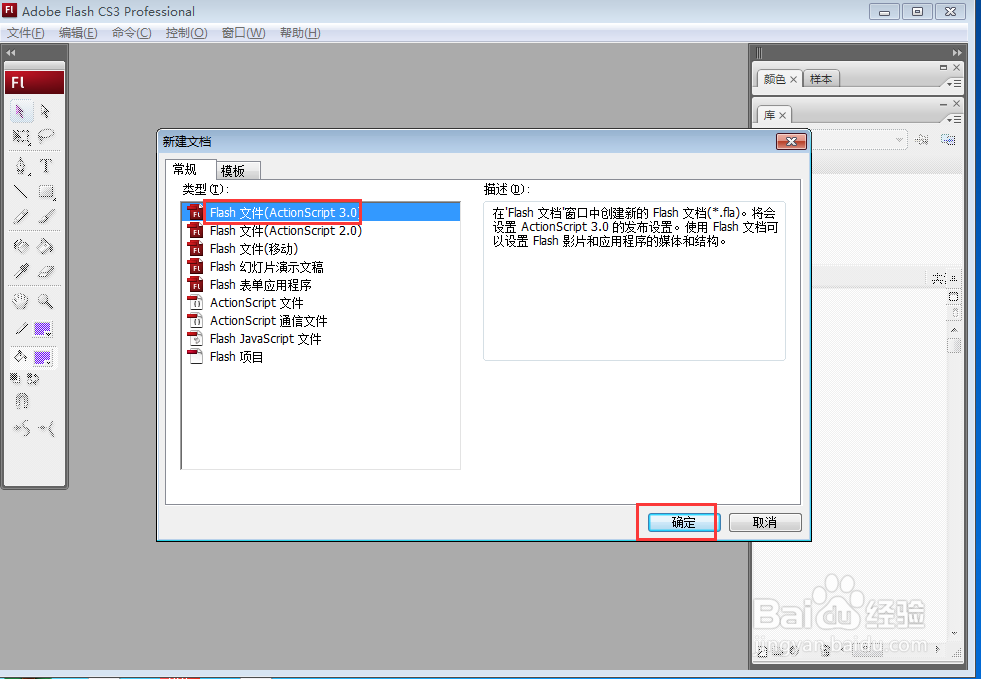Select the Zoom magnifier tool
The image size is (981, 679).
click(x=45, y=301)
